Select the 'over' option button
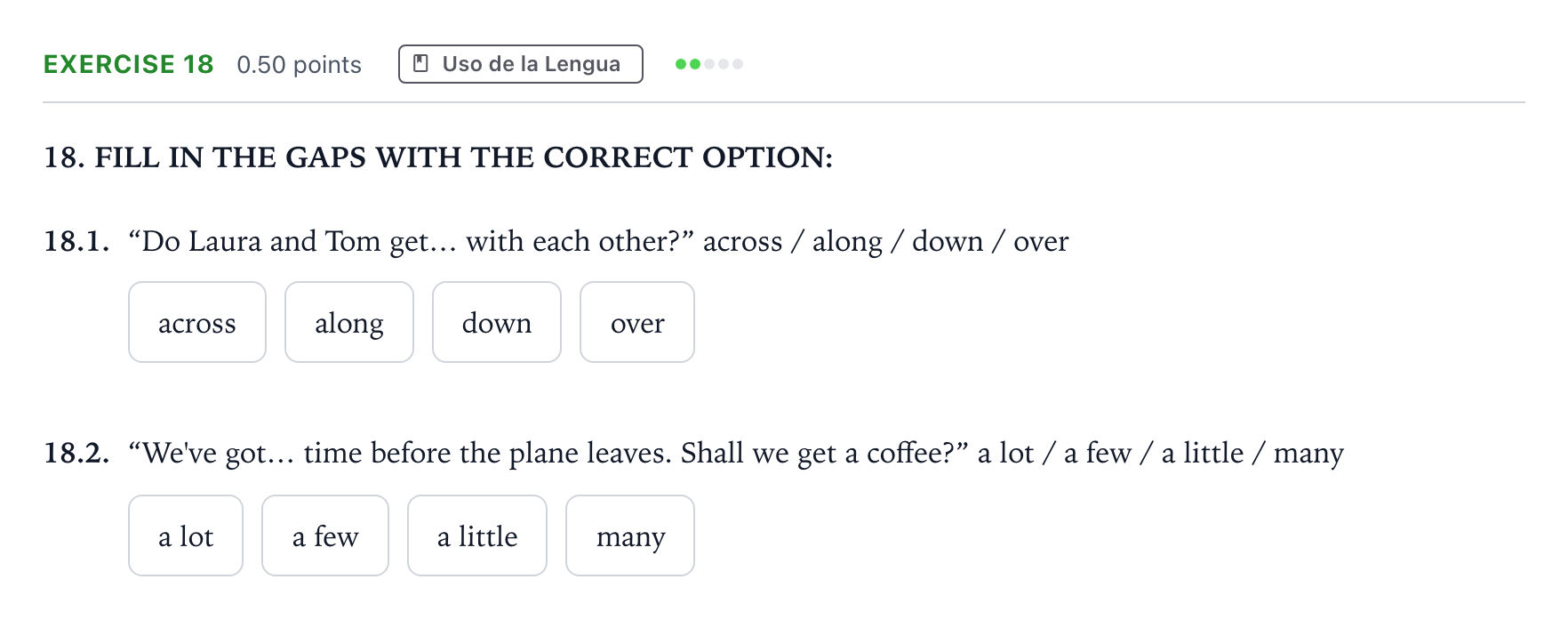The image size is (1568, 644). tap(637, 322)
